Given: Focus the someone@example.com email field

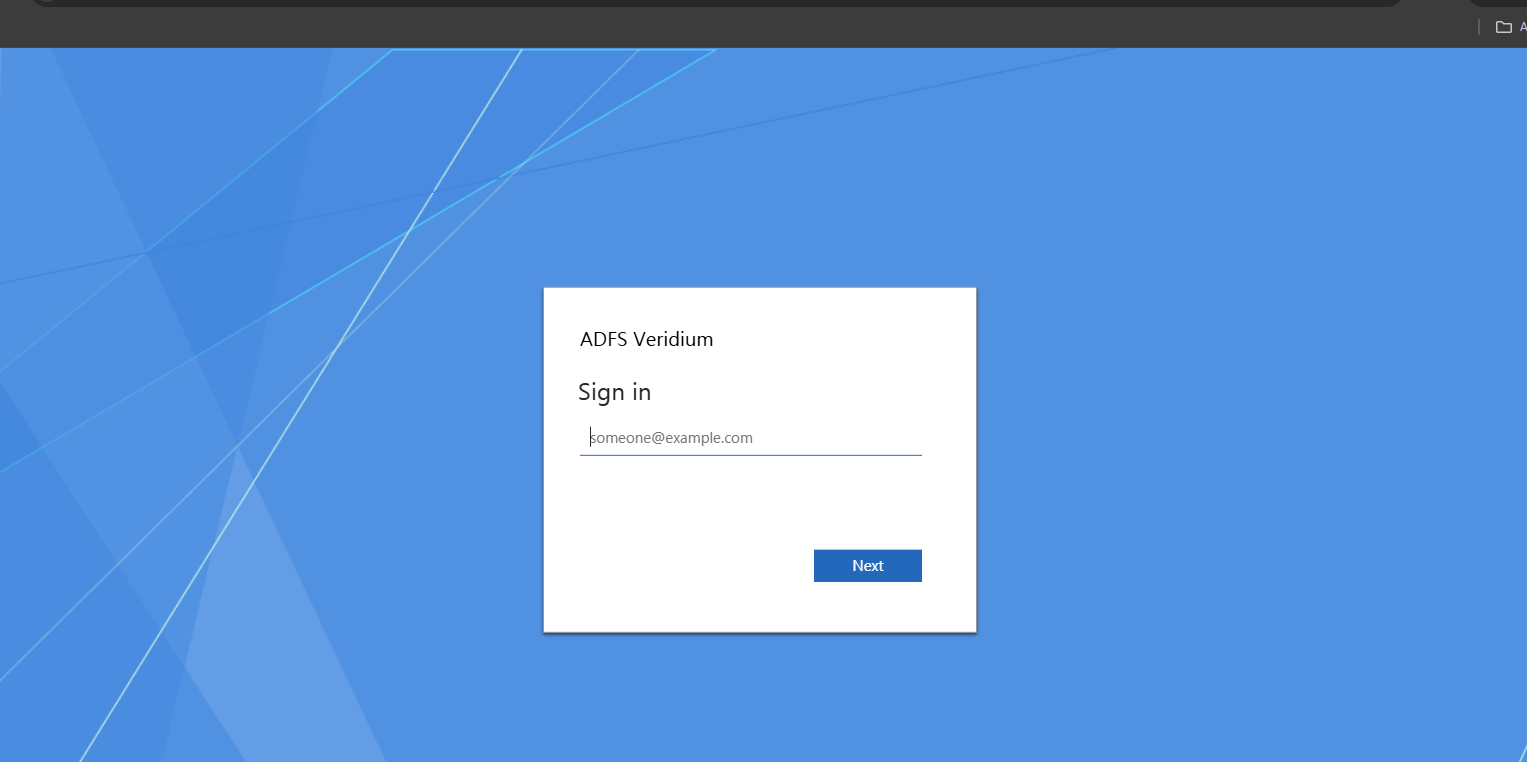Looking at the screenshot, I should coord(750,438).
